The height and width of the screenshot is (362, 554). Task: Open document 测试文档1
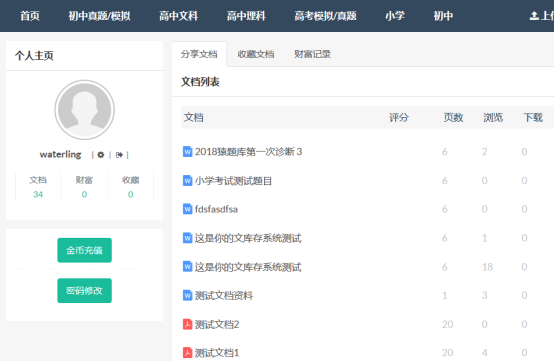[x=217, y=352]
